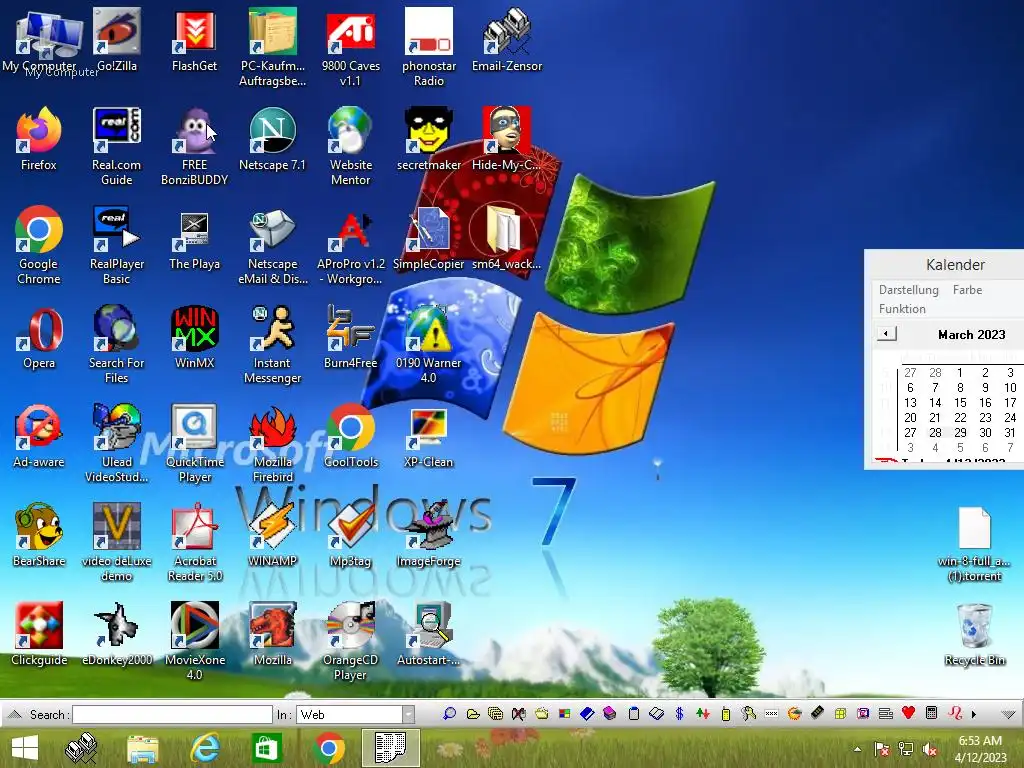This screenshot has height=768, width=1024.
Task: Select March 28 in the Kalender
Action: click(x=935, y=433)
